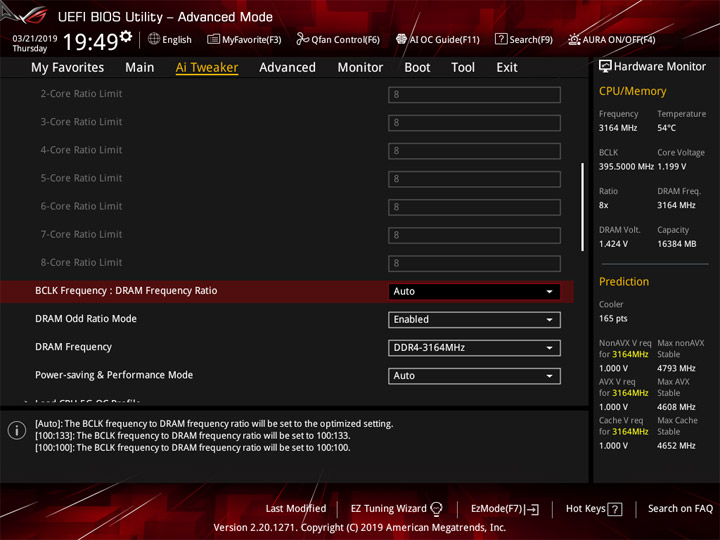Click the 2-Core Ratio Limit field
The height and width of the screenshot is (540, 720).
click(474, 95)
